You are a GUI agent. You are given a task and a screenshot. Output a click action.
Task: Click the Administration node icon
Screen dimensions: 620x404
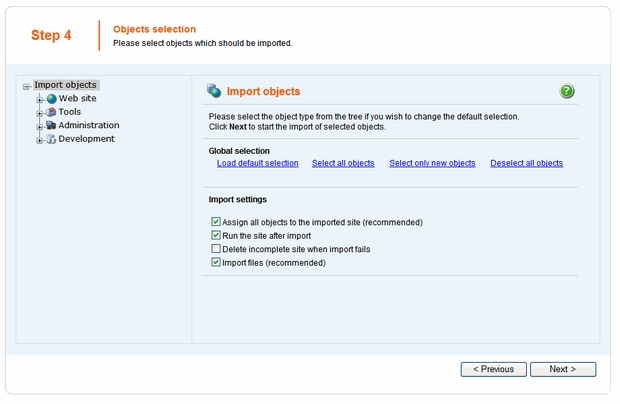(x=51, y=125)
